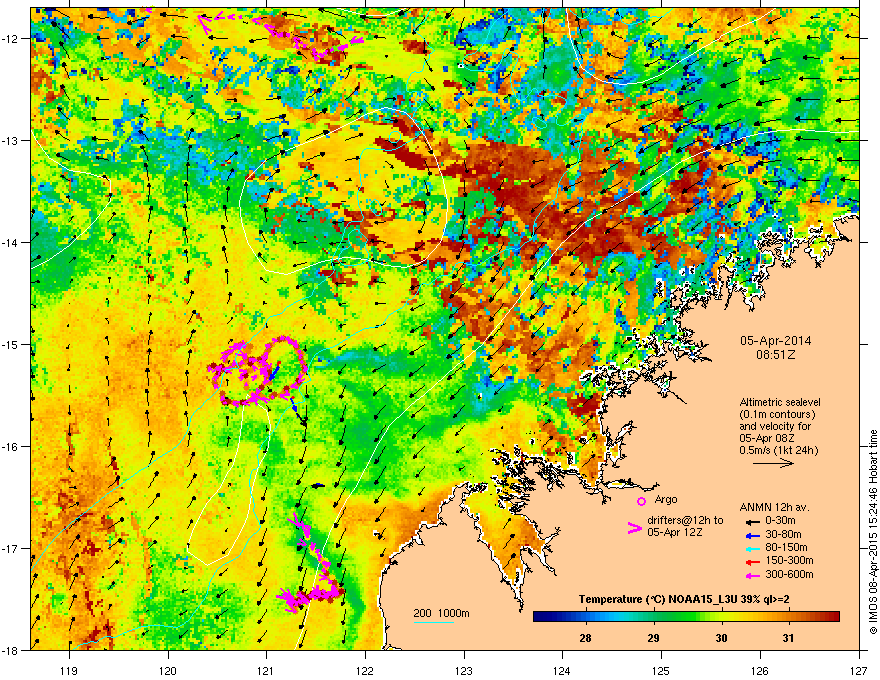Click the '05-Apr 12Z' legend label
This screenshot has height=680, width=880.
click(x=675, y=532)
